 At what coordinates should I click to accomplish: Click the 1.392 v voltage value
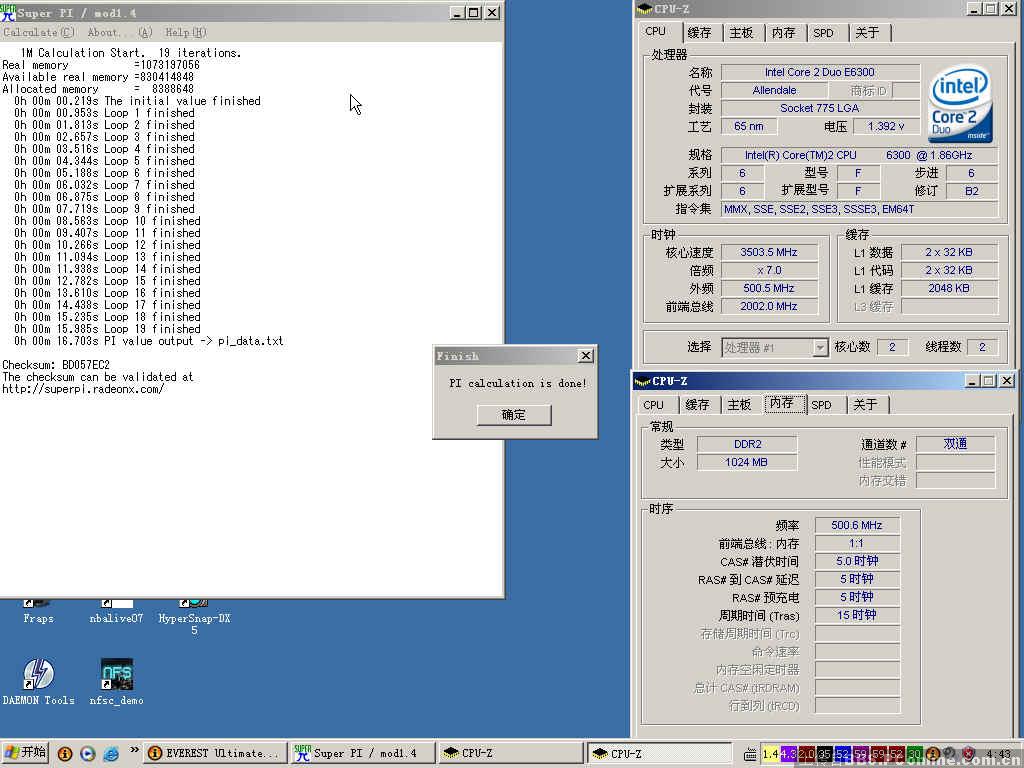coord(886,126)
